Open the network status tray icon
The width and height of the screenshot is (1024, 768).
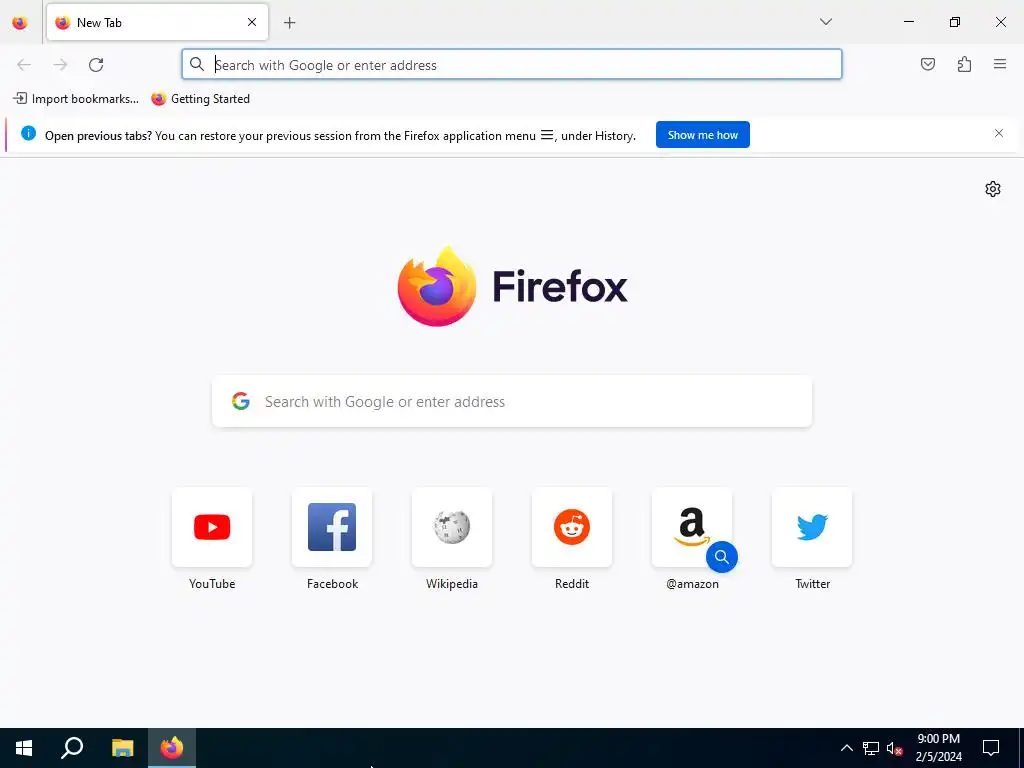pyautogui.click(x=871, y=748)
